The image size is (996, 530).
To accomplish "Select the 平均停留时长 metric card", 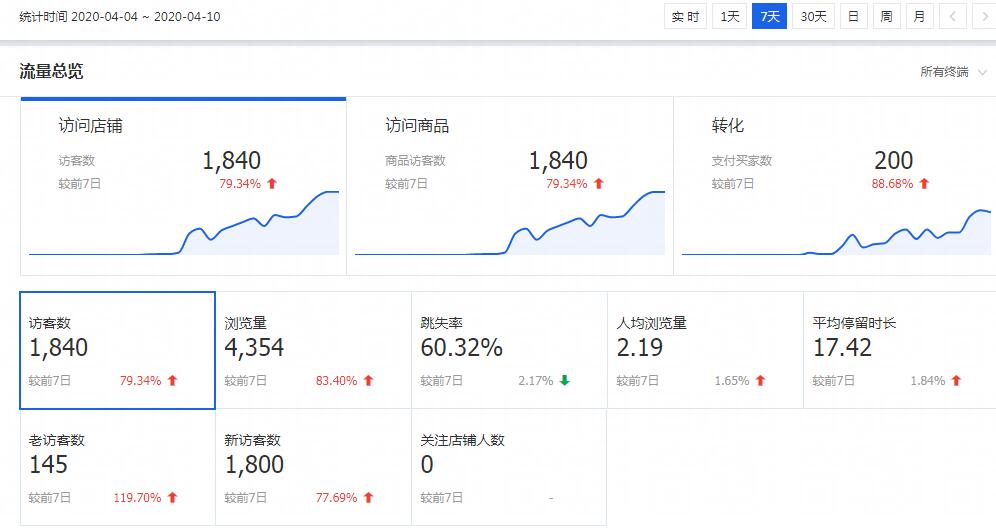I will click(x=900, y=350).
